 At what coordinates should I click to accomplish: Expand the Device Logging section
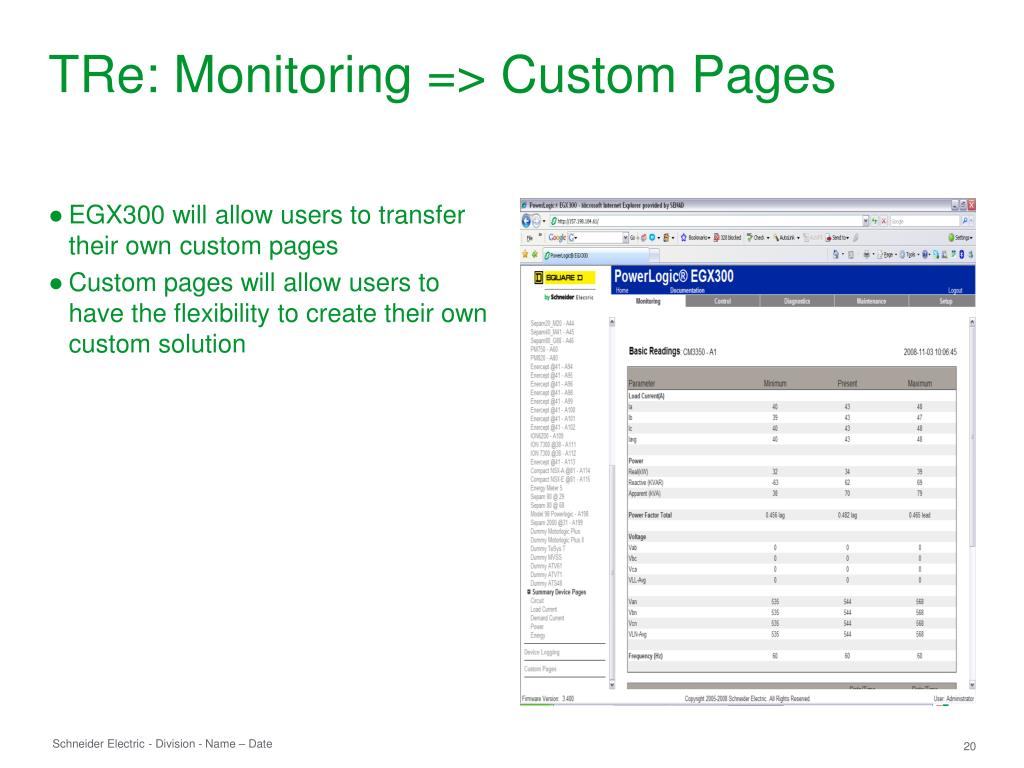541,652
